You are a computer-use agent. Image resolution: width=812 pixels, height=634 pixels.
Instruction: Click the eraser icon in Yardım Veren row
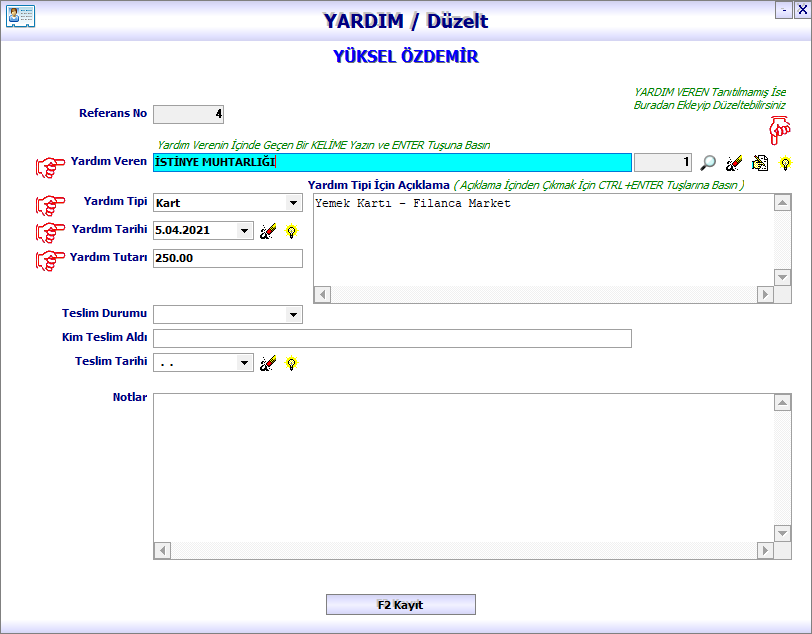pos(734,163)
